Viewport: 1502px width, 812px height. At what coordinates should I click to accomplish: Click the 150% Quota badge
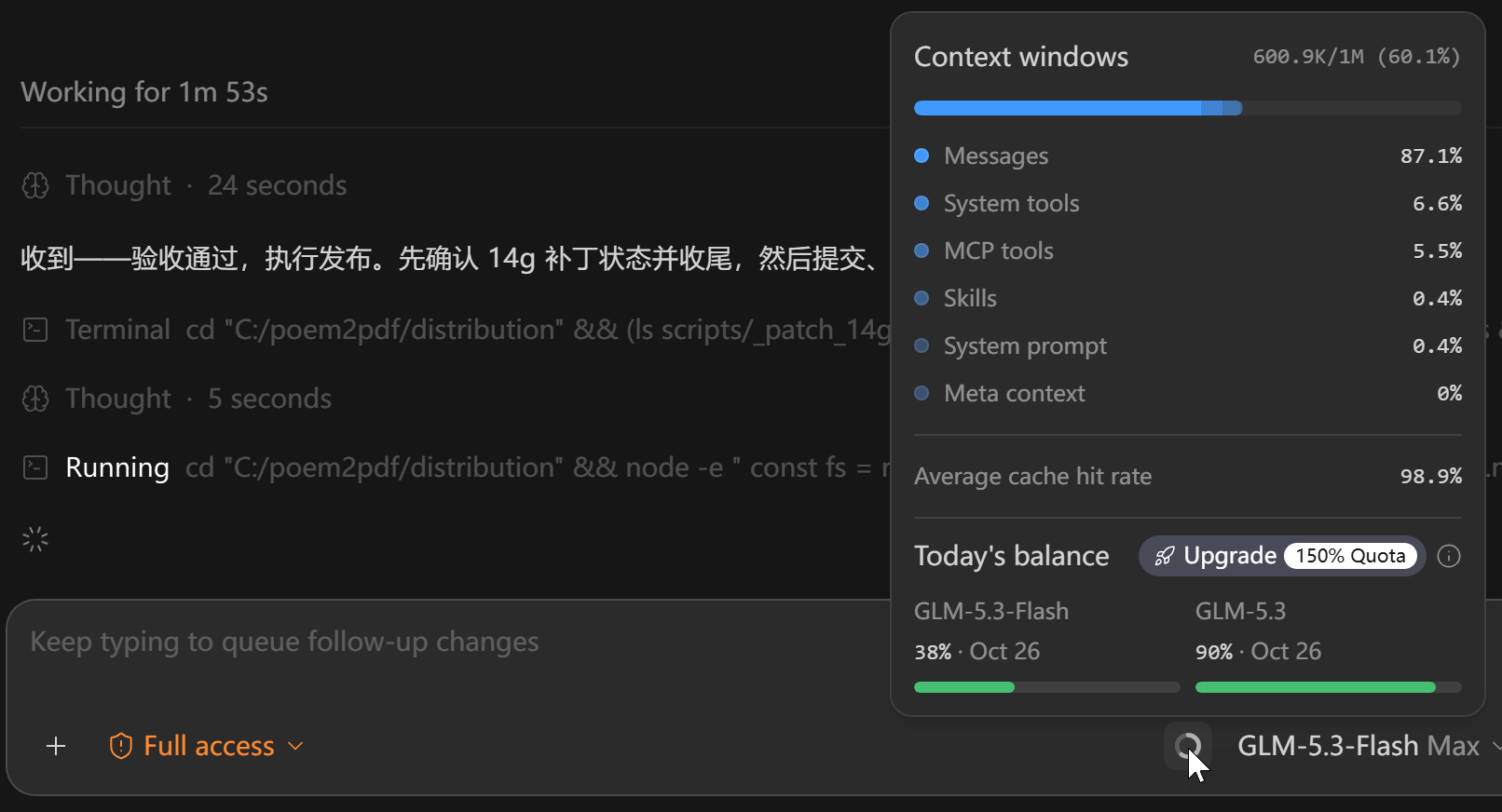pos(1350,556)
